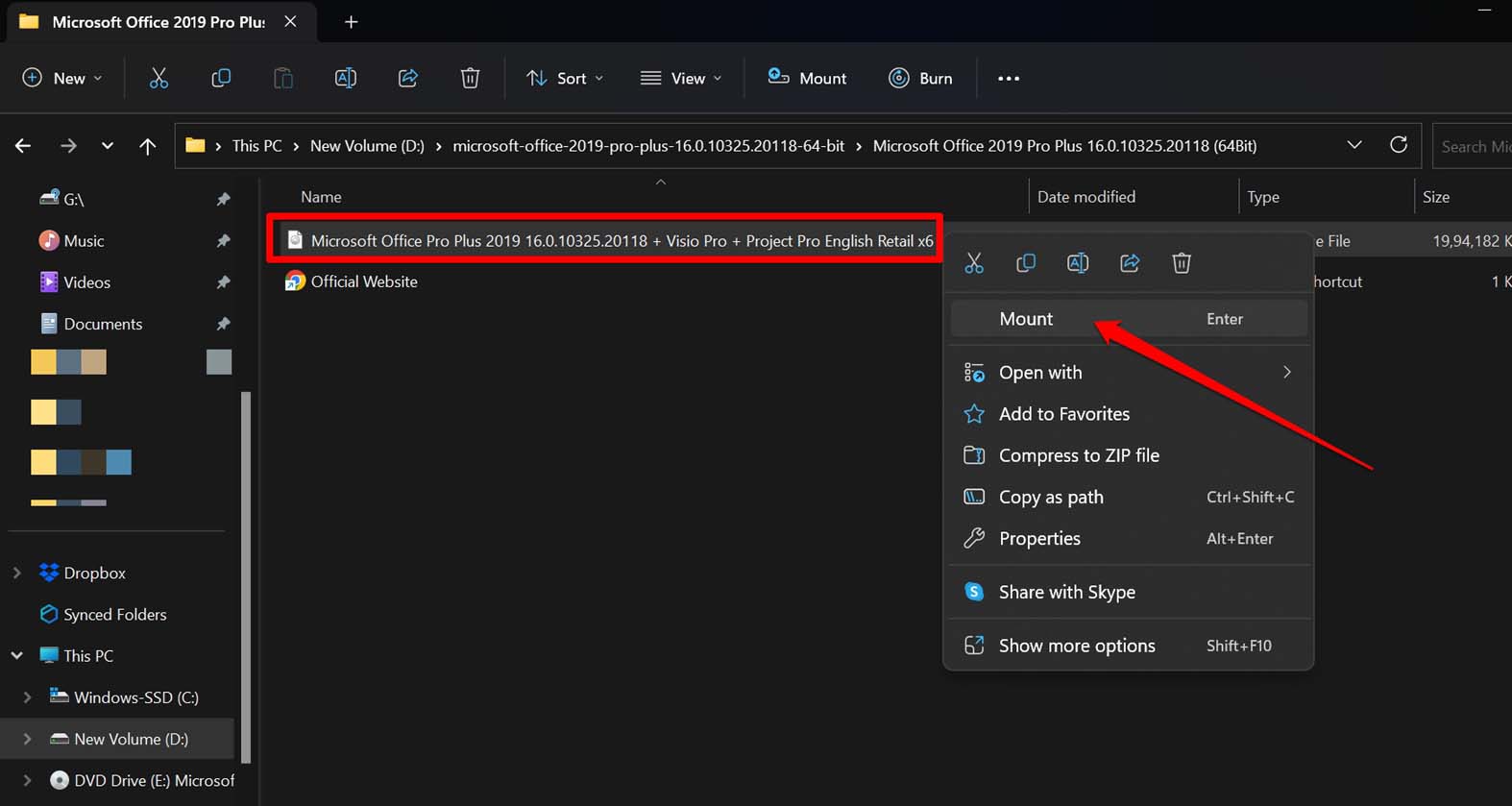Expand the Dropbox tree node

16,573
